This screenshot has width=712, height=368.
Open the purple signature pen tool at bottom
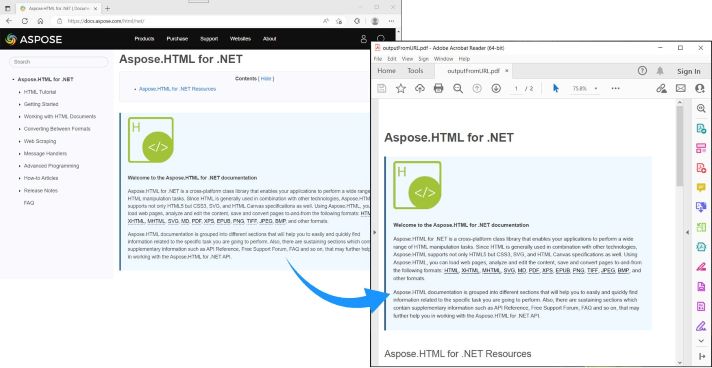tap(702, 326)
